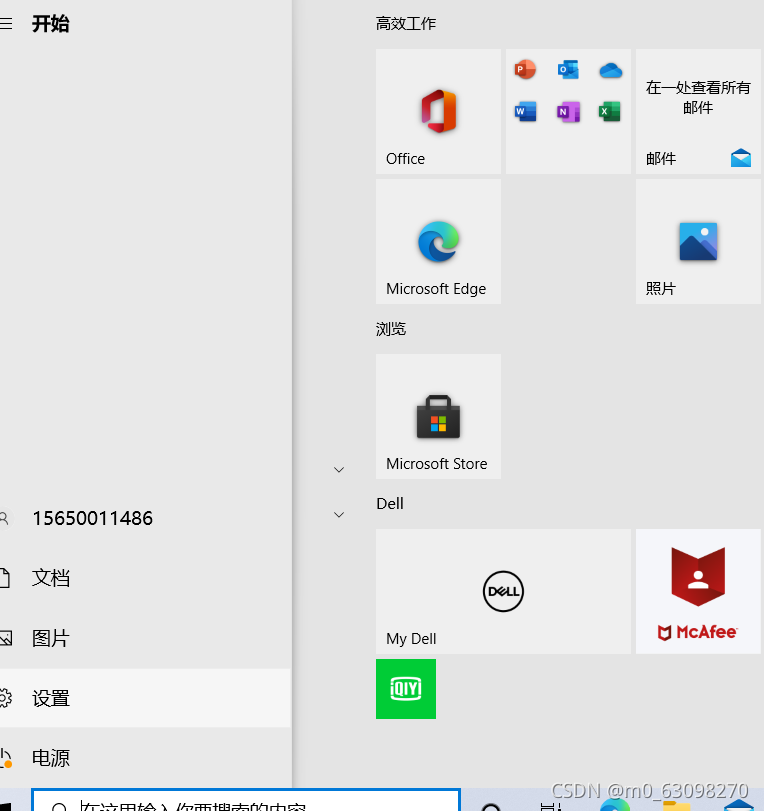The height and width of the screenshot is (811, 764).
Task: Open the 照片 photos tile
Action: (x=698, y=242)
